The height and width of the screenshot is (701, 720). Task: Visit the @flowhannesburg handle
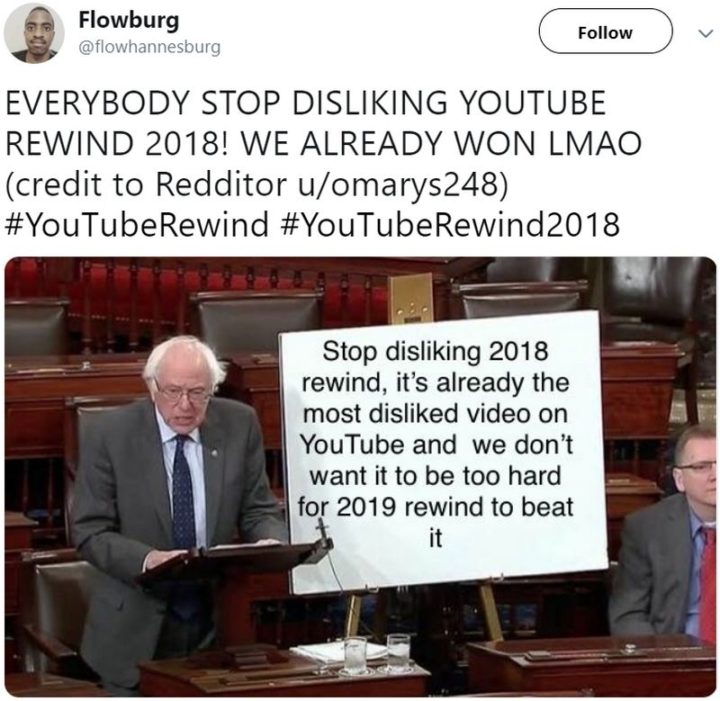coord(150,47)
